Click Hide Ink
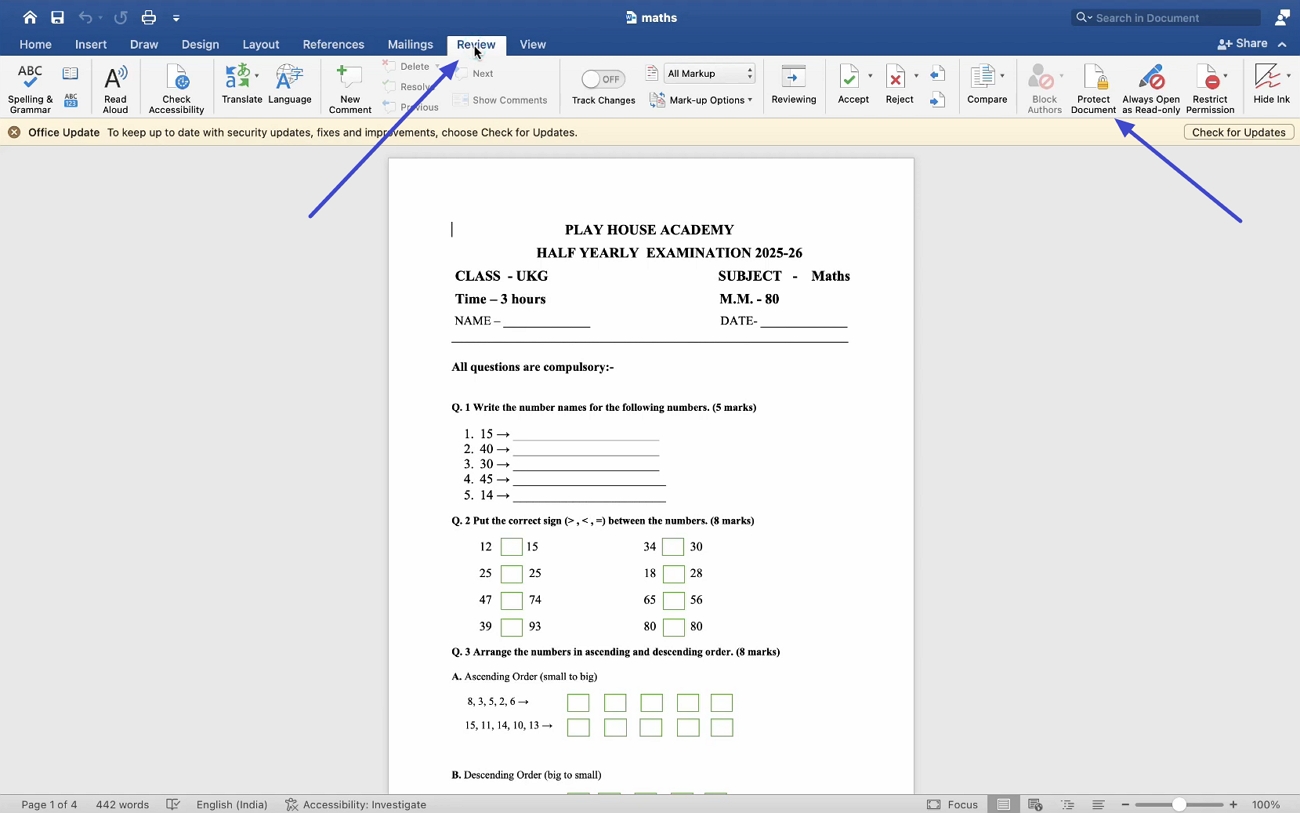Image resolution: width=1300 pixels, height=813 pixels. [1271, 85]
